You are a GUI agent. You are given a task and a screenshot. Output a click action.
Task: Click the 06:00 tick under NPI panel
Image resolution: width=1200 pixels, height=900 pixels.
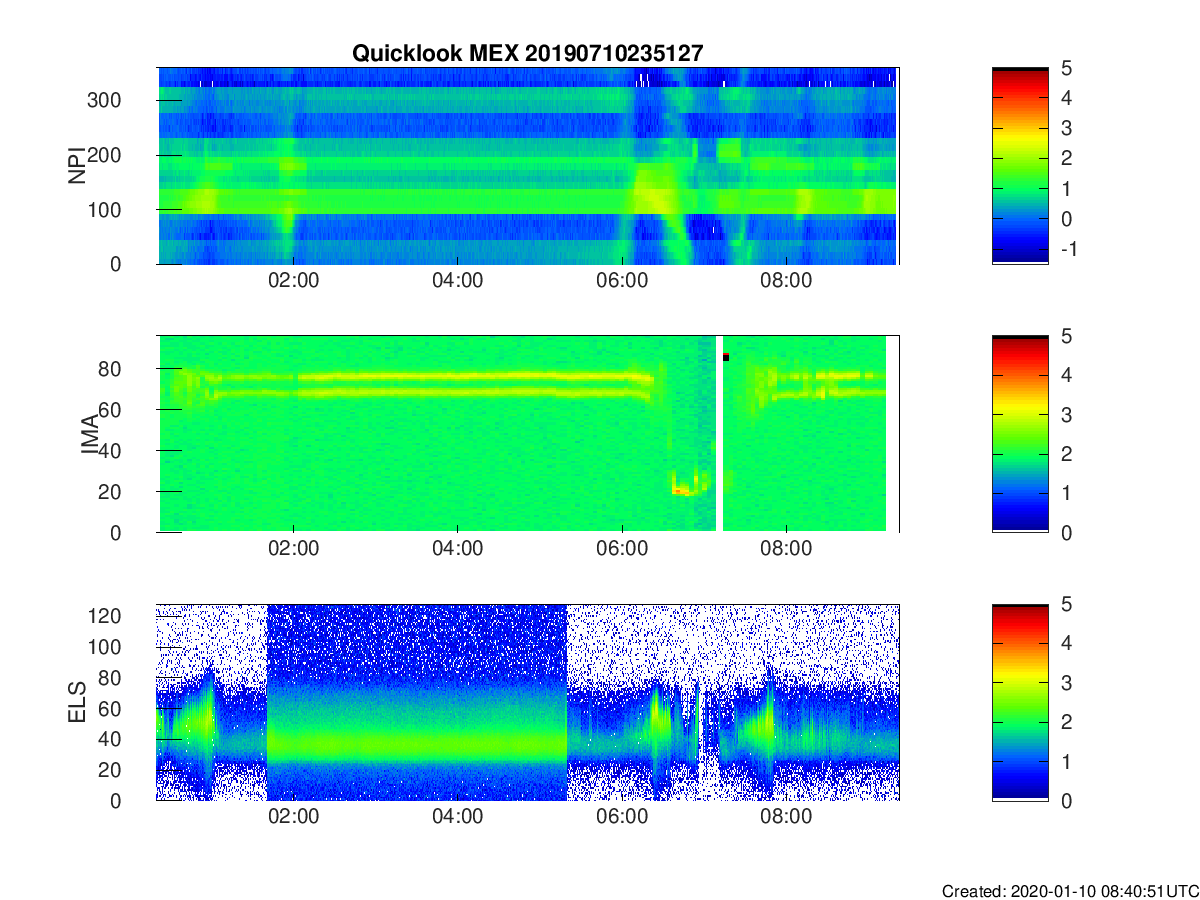coord(621,281)
